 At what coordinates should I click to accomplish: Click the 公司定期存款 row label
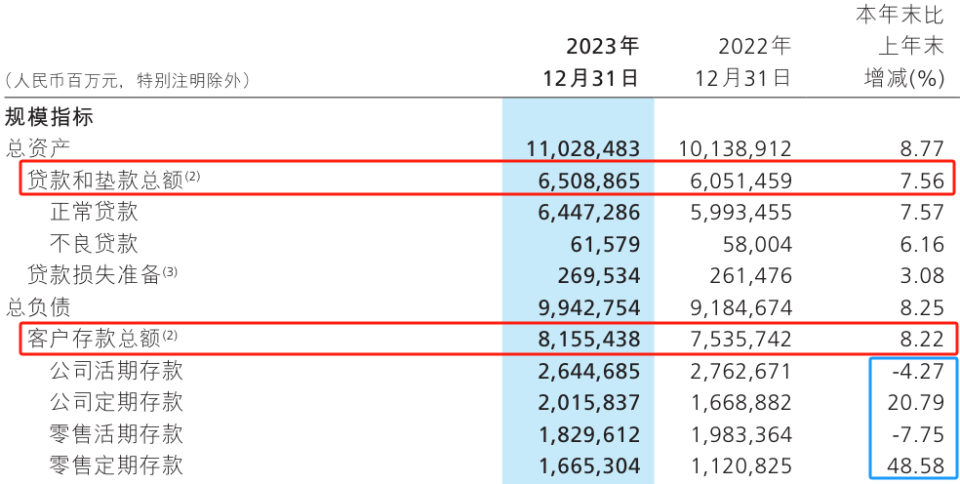(116, 402)
